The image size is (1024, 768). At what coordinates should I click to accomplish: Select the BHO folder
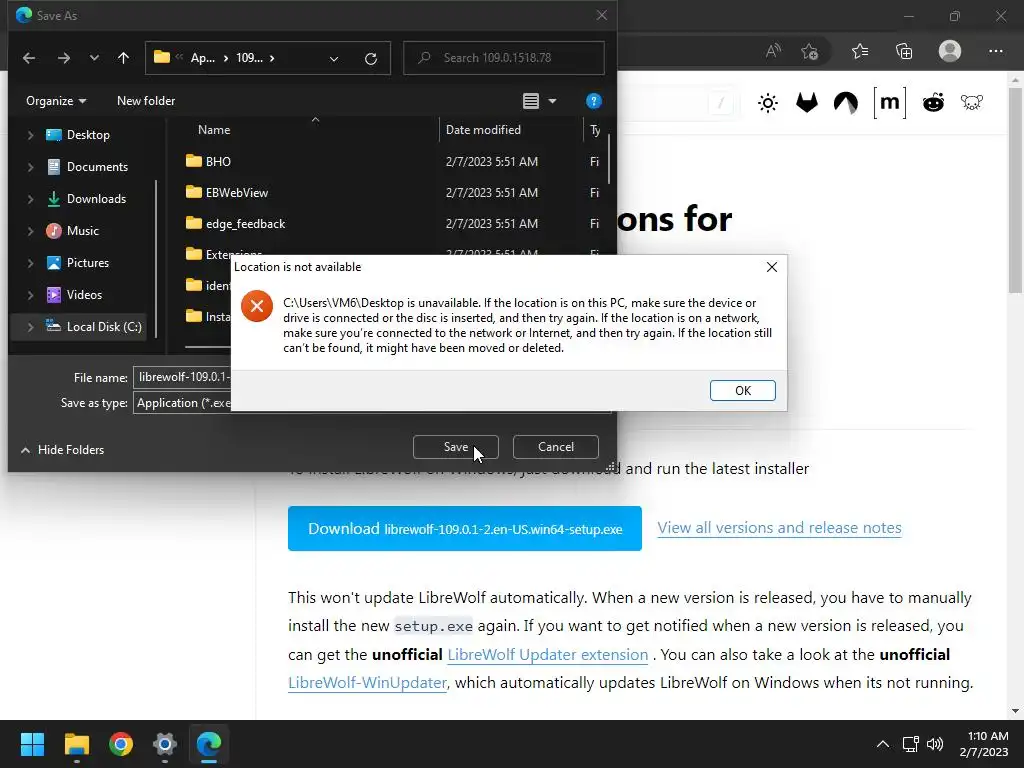[x=218, y=161]
